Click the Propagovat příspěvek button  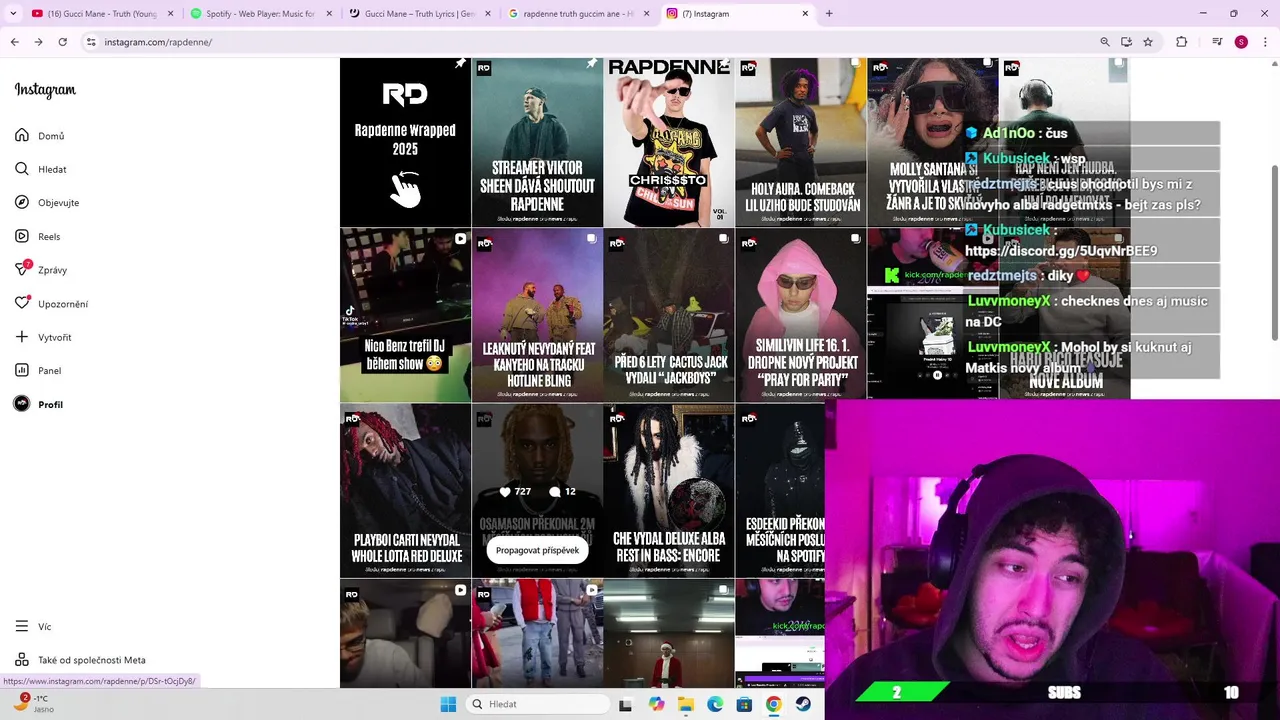click(x=537, y=550)
